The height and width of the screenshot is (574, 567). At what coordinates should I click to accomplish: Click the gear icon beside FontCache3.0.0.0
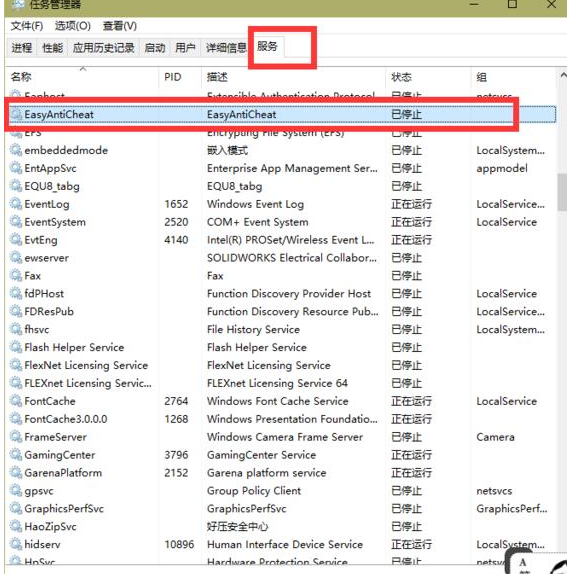[16, 419]
